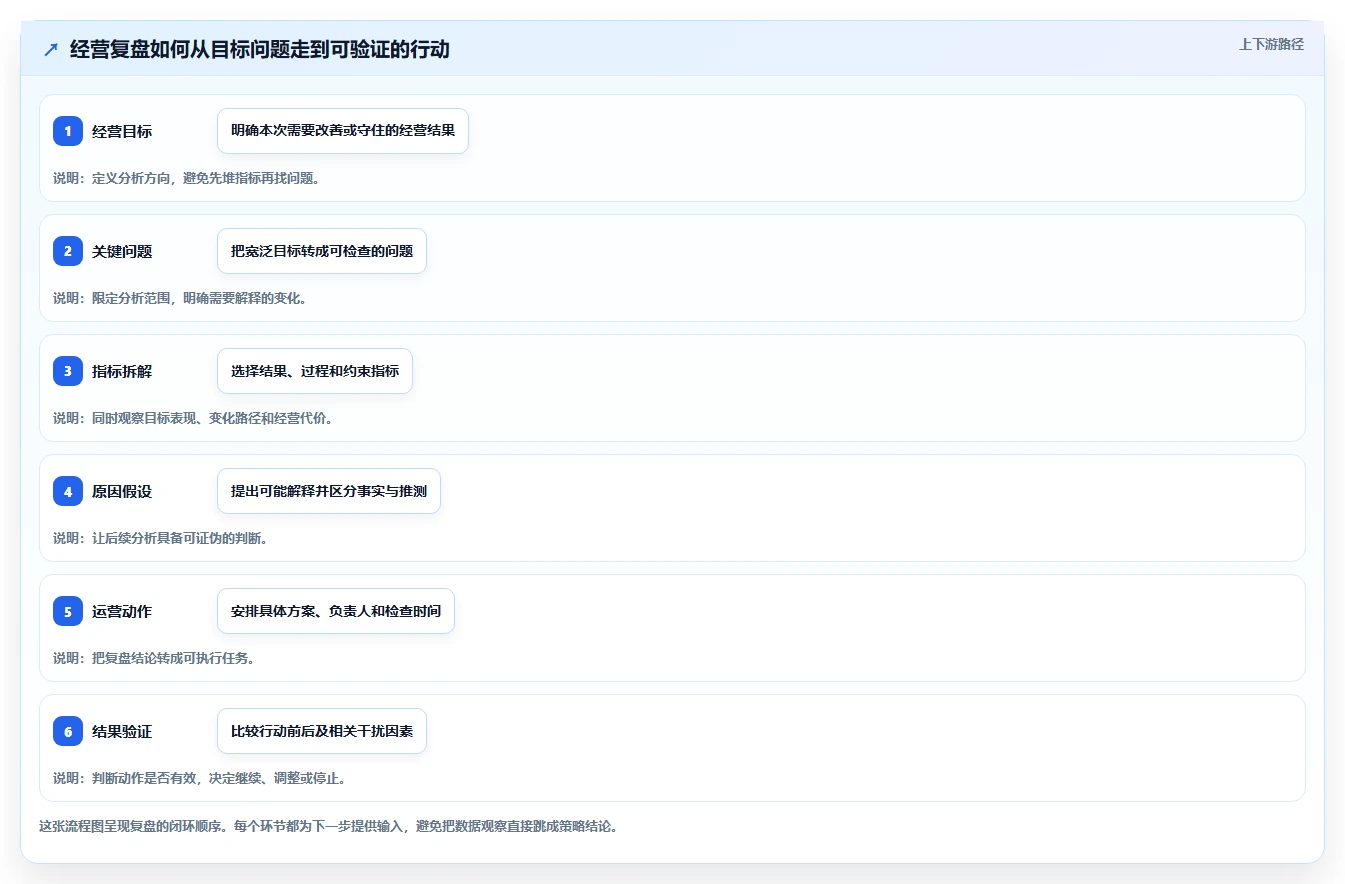Select the 选择结果、过程和约束指标 box

[x=315, y=371]
